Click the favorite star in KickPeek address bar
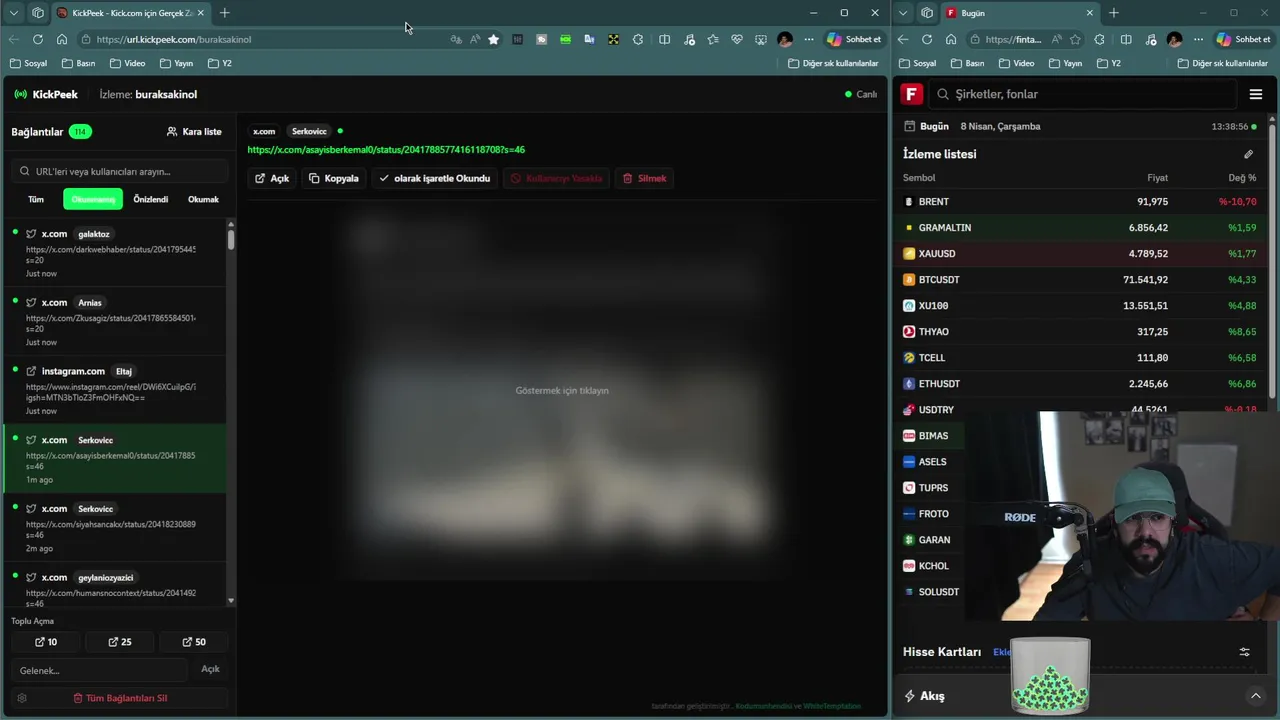The width and height of the screenshot is (1280, 720). pos(493,39)
